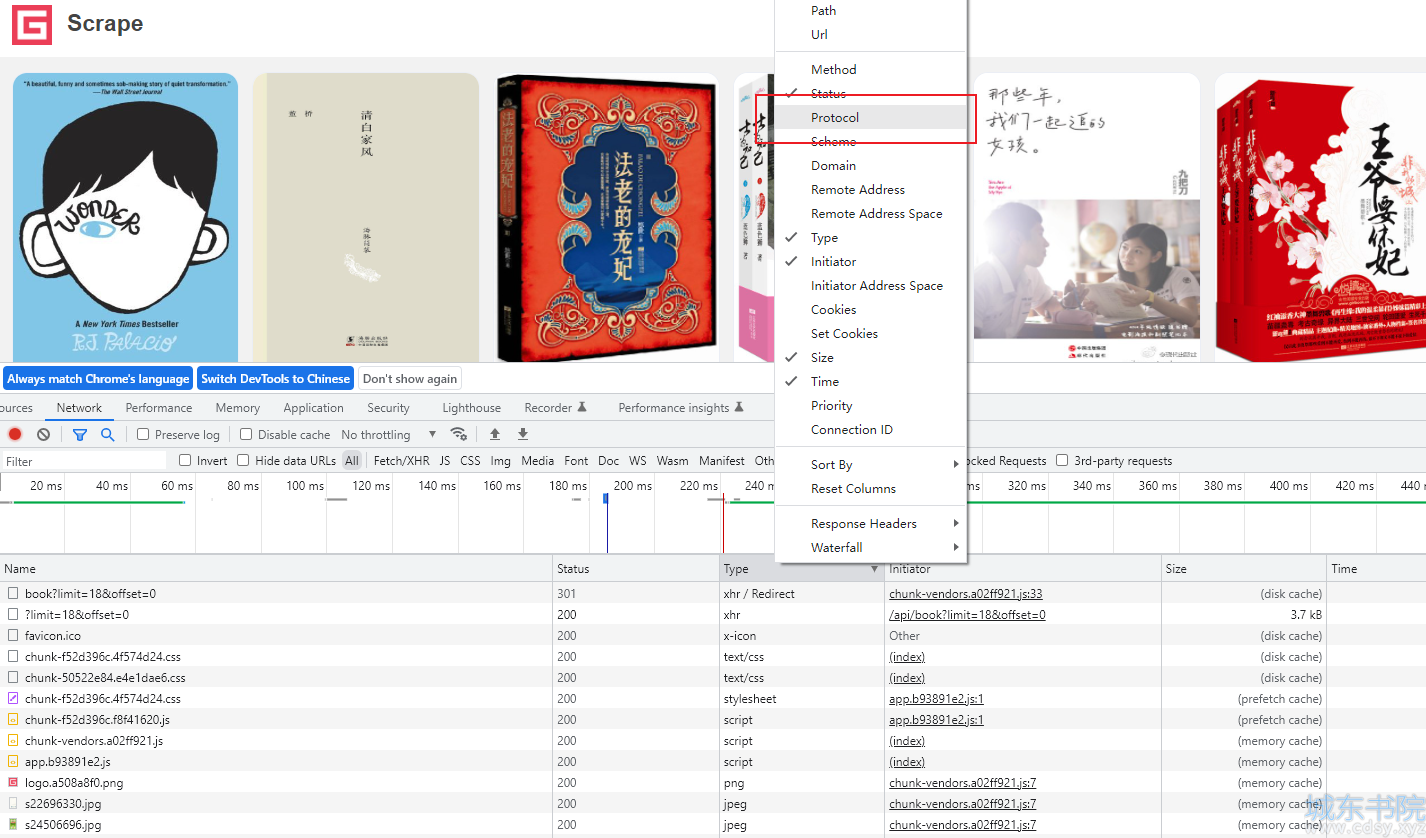1426x838 pixels.
Task: Enable Disable cache checkbox
Action: (246, 434)
